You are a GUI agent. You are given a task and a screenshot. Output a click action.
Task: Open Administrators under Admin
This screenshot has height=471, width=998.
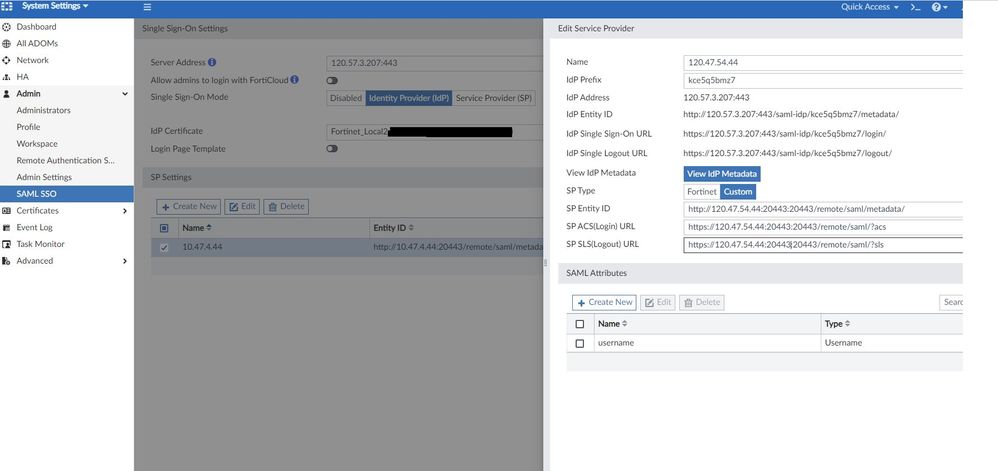[43, 110]
